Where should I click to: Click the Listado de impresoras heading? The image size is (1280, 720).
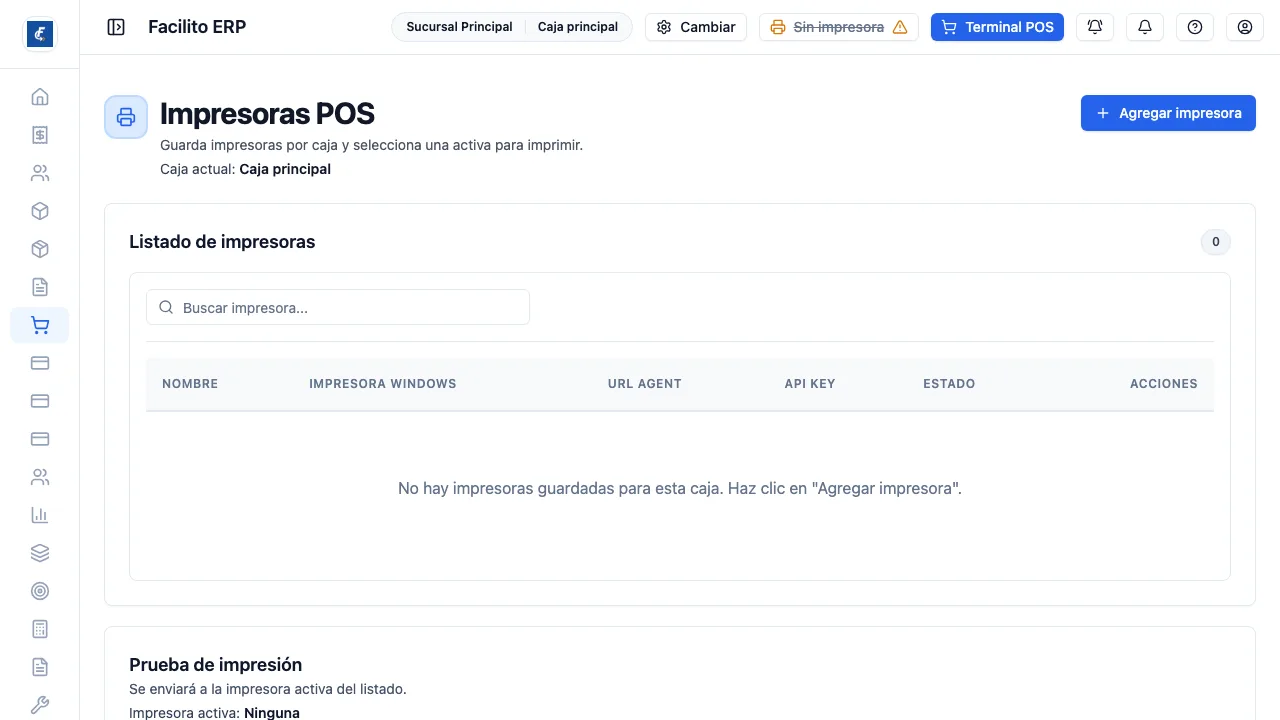point(222,242)
